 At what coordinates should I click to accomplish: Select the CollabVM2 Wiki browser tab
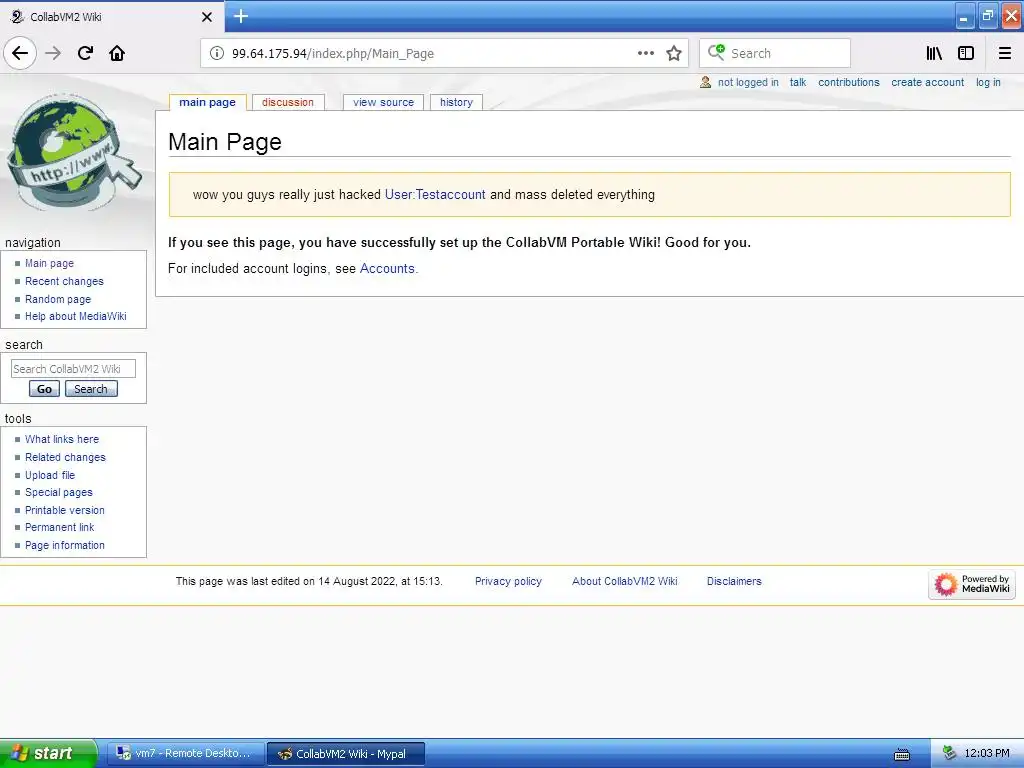point(111,17)
